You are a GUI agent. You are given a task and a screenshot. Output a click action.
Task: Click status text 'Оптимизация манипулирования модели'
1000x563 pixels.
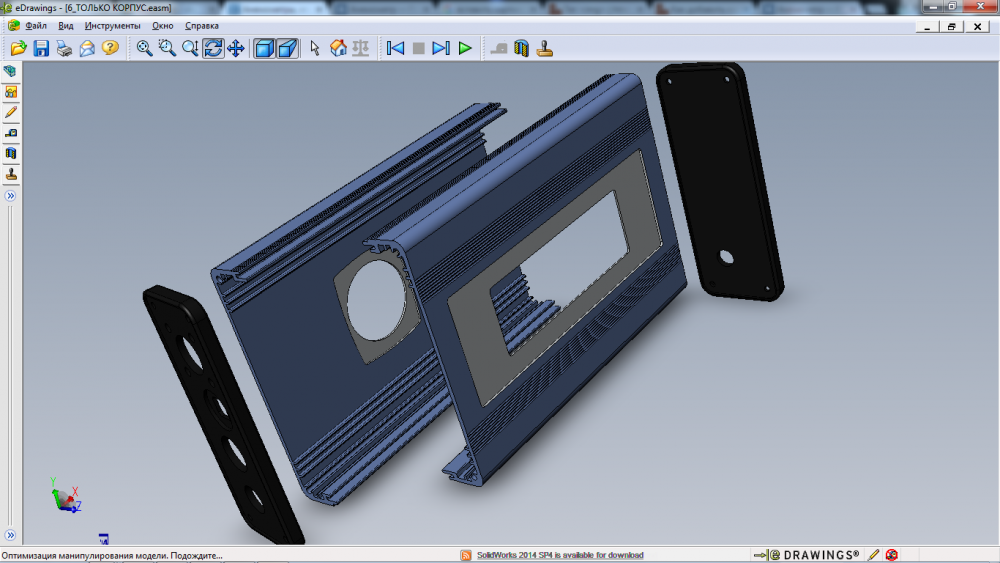click(x=112, y=555)
